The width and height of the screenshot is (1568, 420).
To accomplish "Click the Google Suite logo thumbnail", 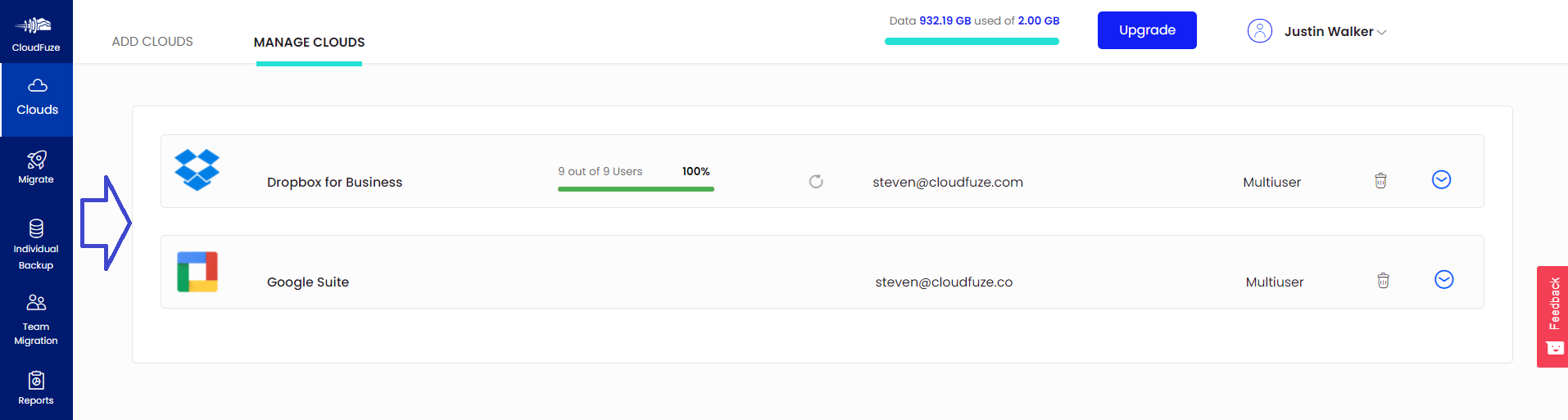I will pos(197,272).
